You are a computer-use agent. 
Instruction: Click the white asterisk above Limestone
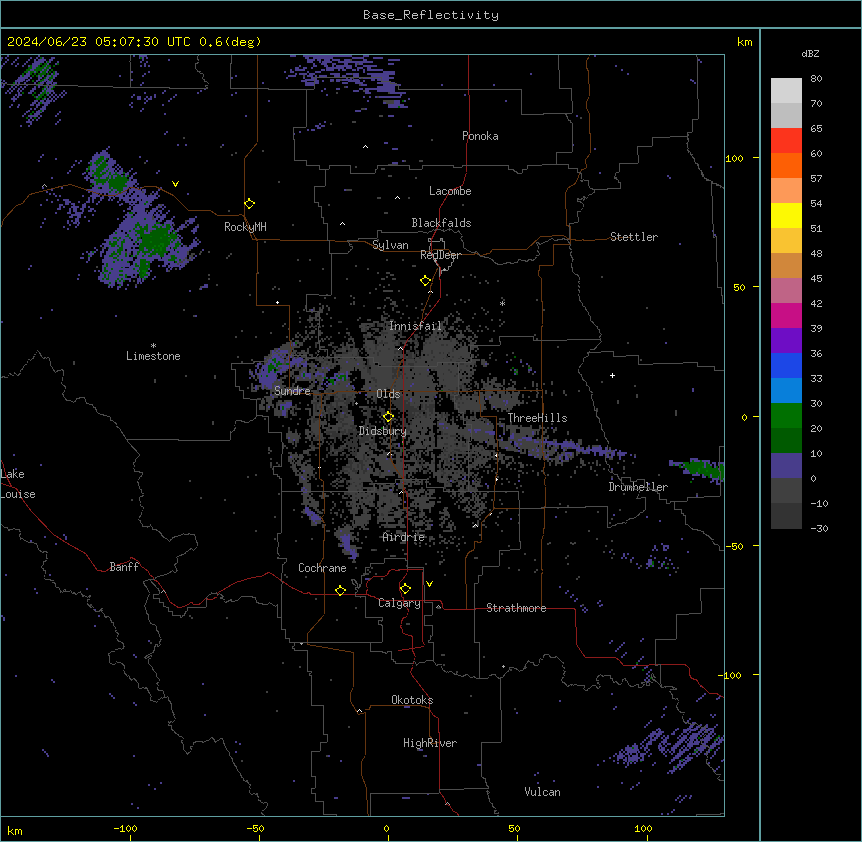(x=153, y=346)
